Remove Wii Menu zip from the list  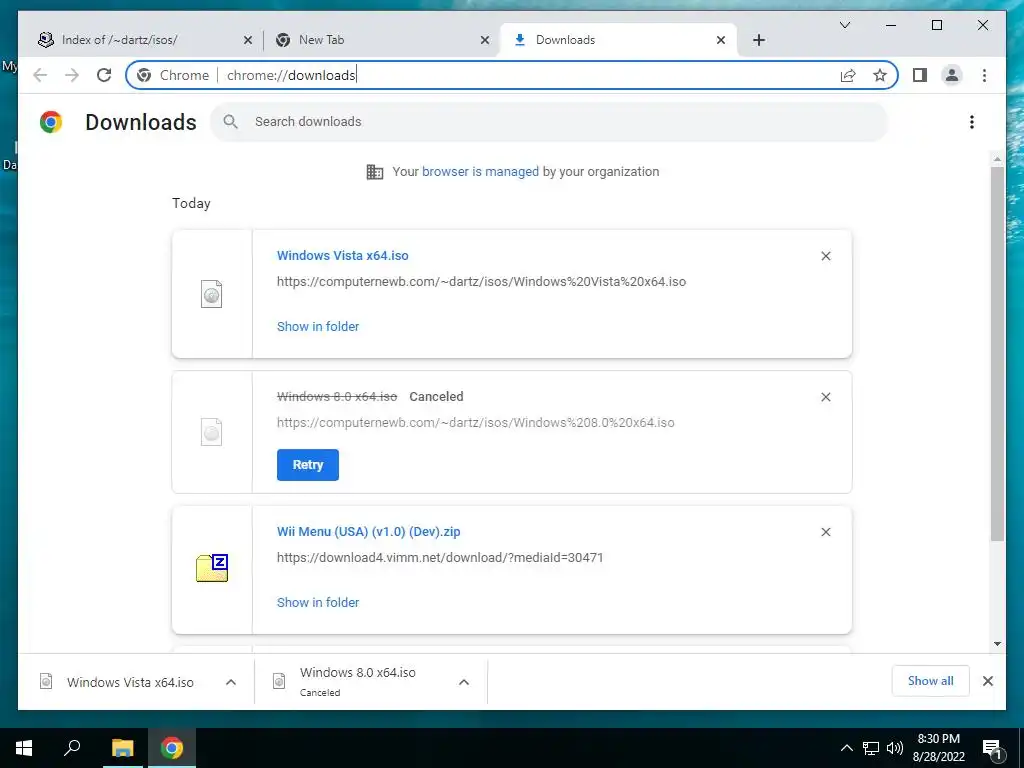(x=825, y=532)
